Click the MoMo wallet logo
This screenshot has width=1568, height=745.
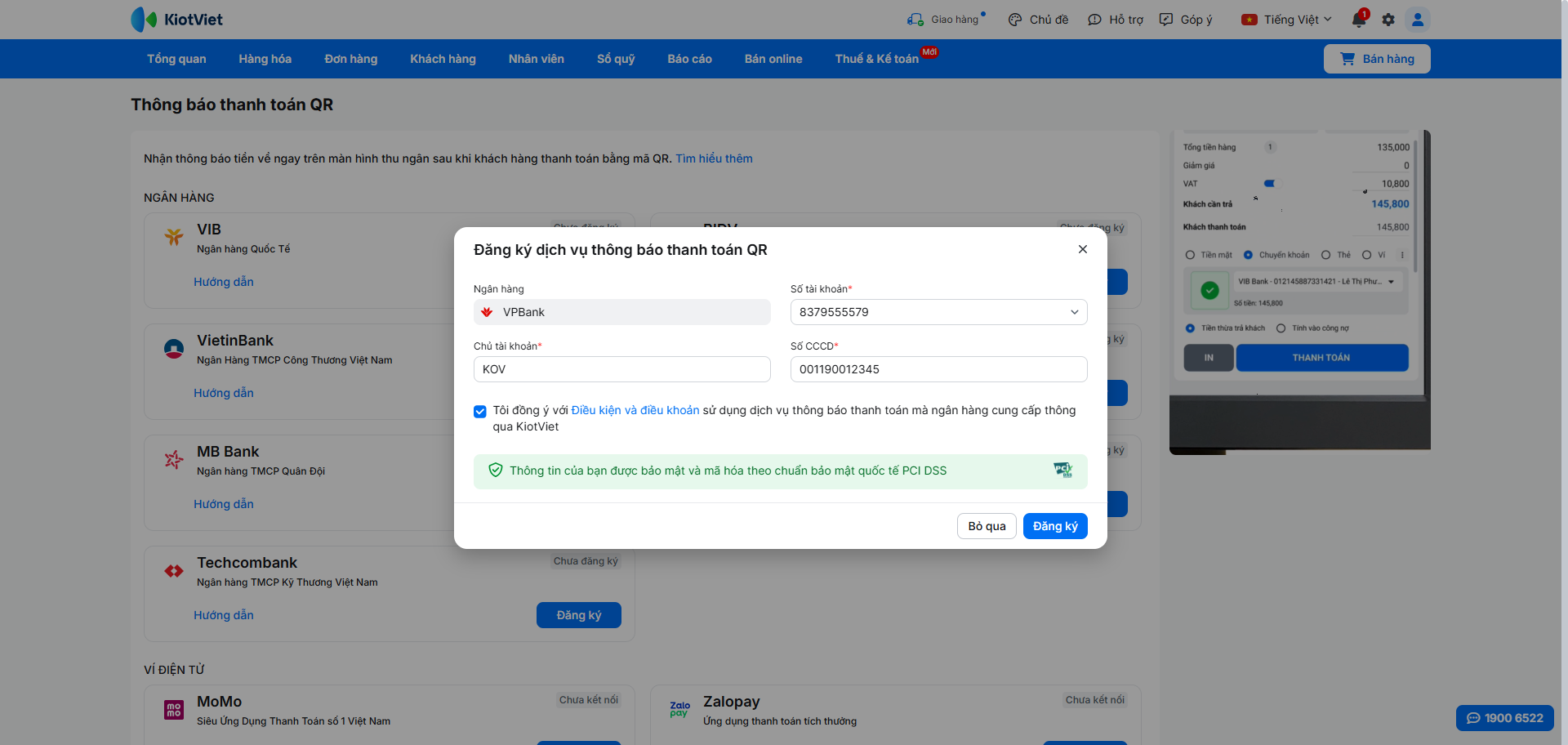pyautogui.click(x=174, y=710)
